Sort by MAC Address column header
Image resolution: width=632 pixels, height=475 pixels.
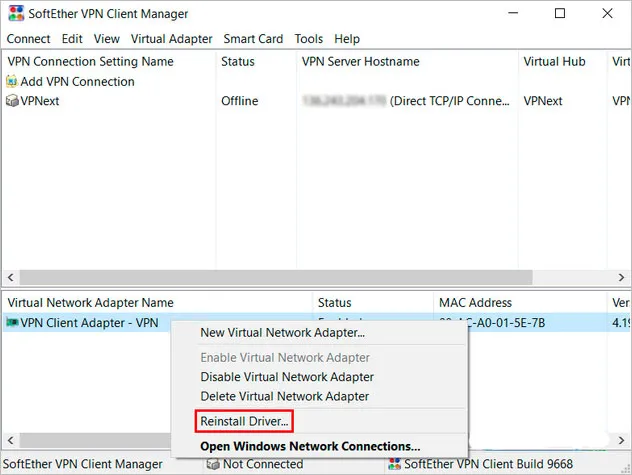pyautogui.click(x=475, y=303)
